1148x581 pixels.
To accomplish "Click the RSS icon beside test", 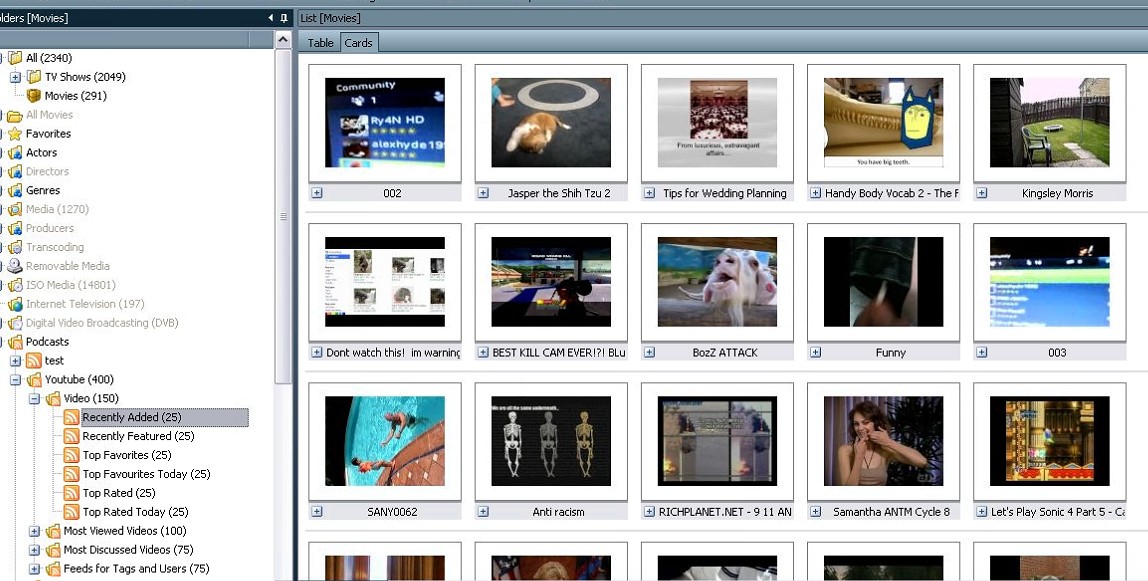I will pyautogui.click(x=34, y=361).
